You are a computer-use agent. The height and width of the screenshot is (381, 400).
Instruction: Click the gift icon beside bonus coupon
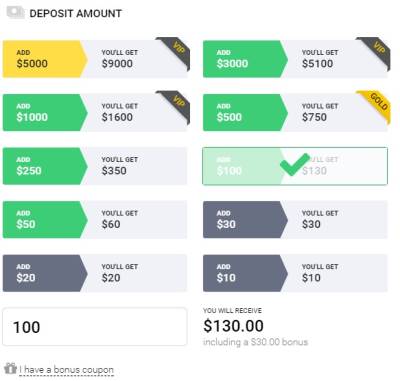tap(10, 368)
